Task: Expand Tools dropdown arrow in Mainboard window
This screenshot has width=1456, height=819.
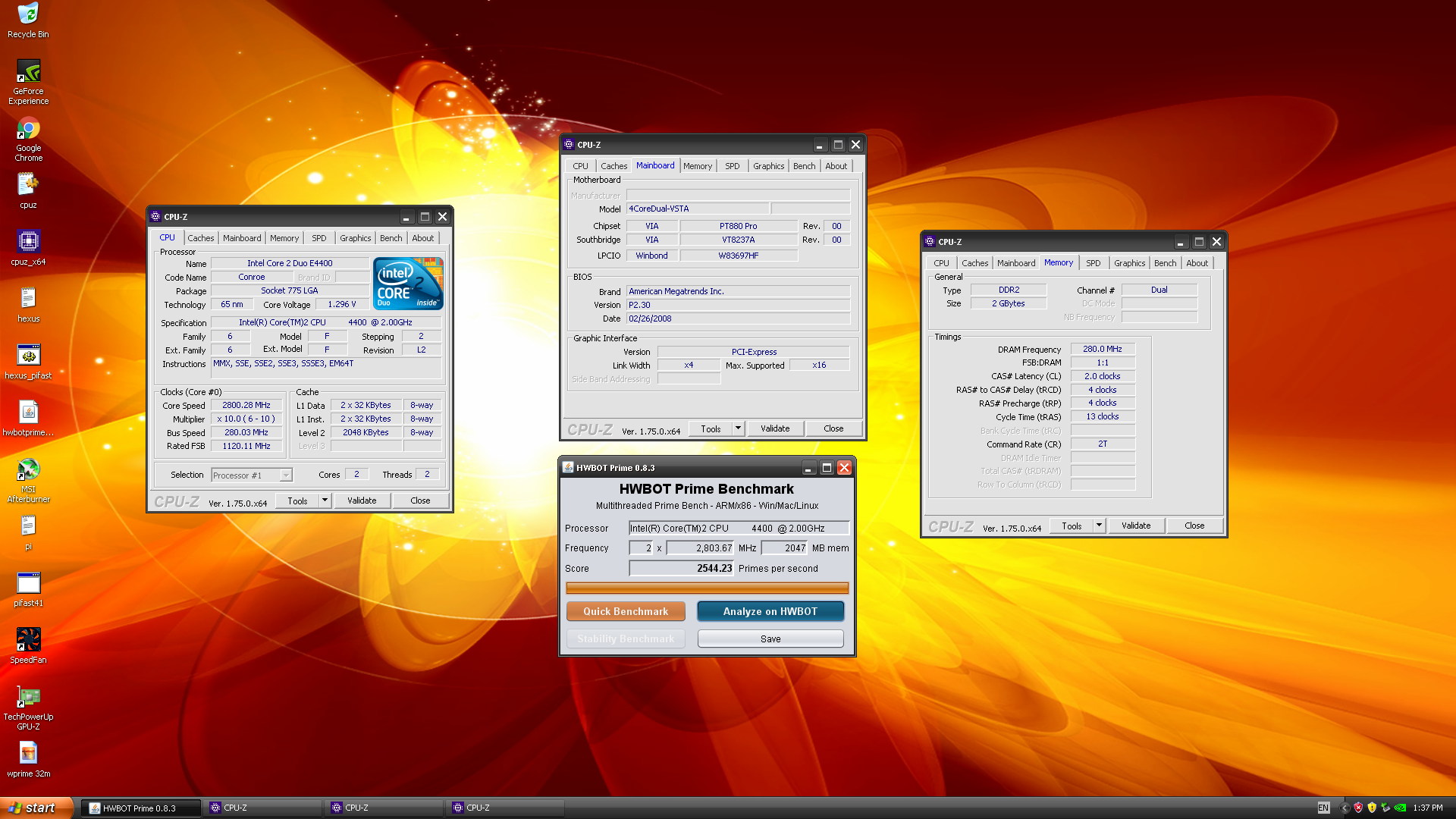Action: (738, 428)
